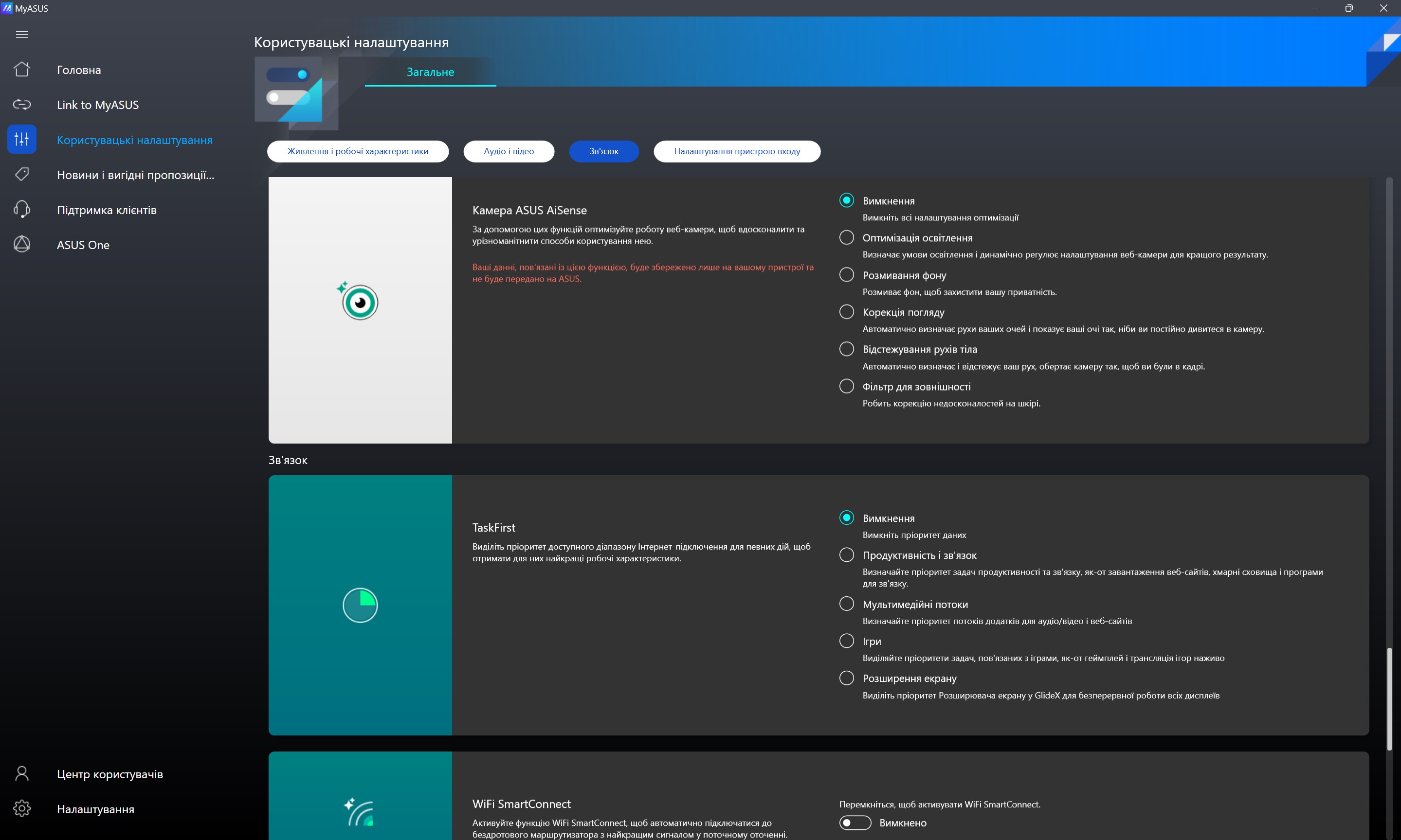
Task: Select the Ігри priority radio button
Action: pyautogui.click(x=846, y=641)
